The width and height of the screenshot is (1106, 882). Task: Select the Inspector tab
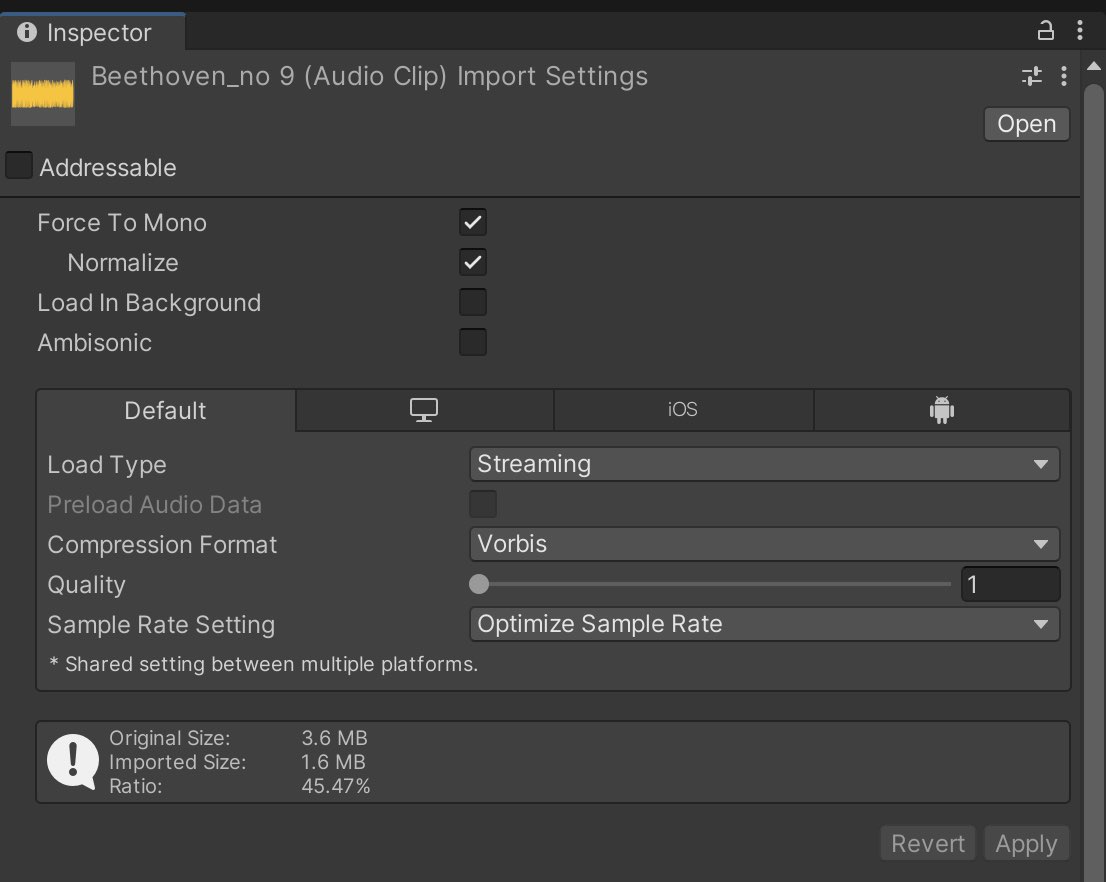[92, 32]
